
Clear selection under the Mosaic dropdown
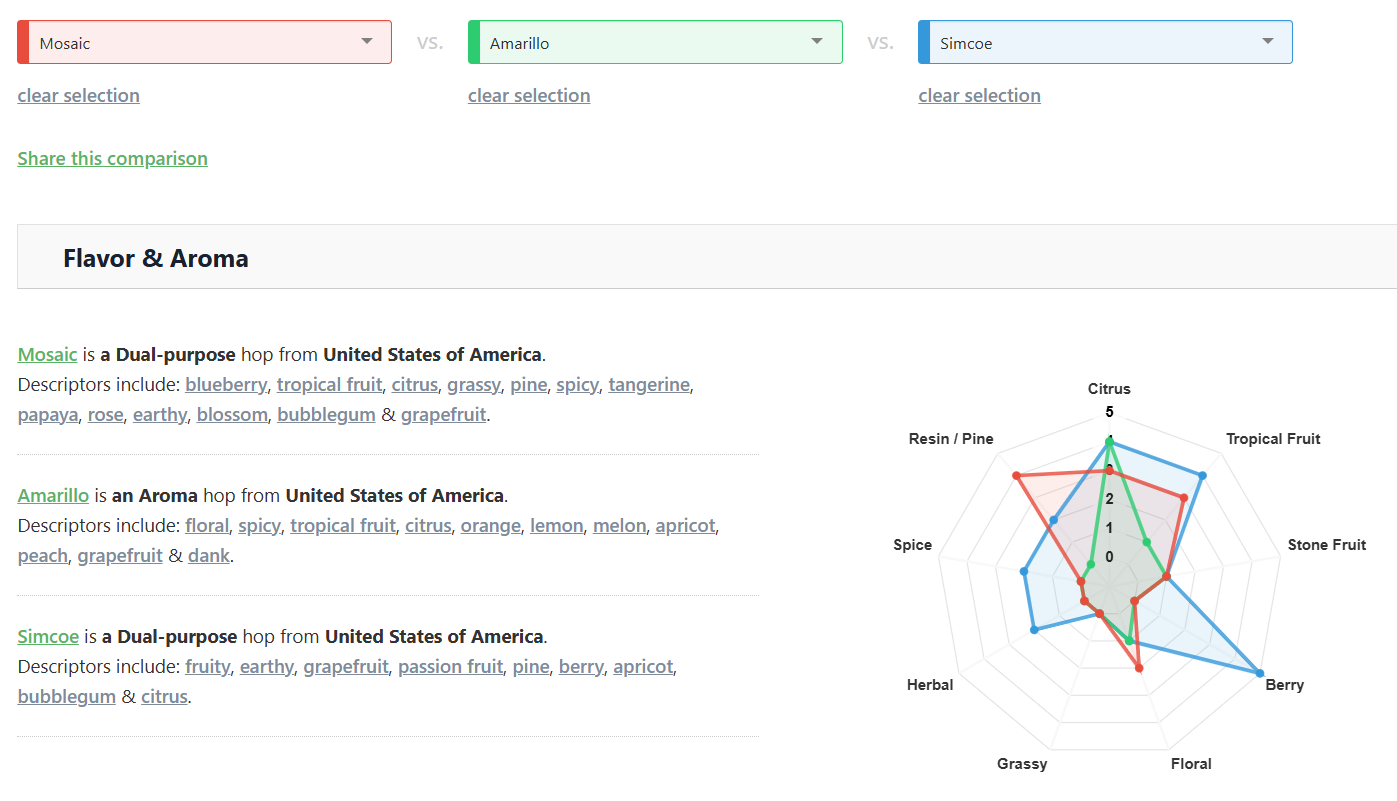point(78,96)
